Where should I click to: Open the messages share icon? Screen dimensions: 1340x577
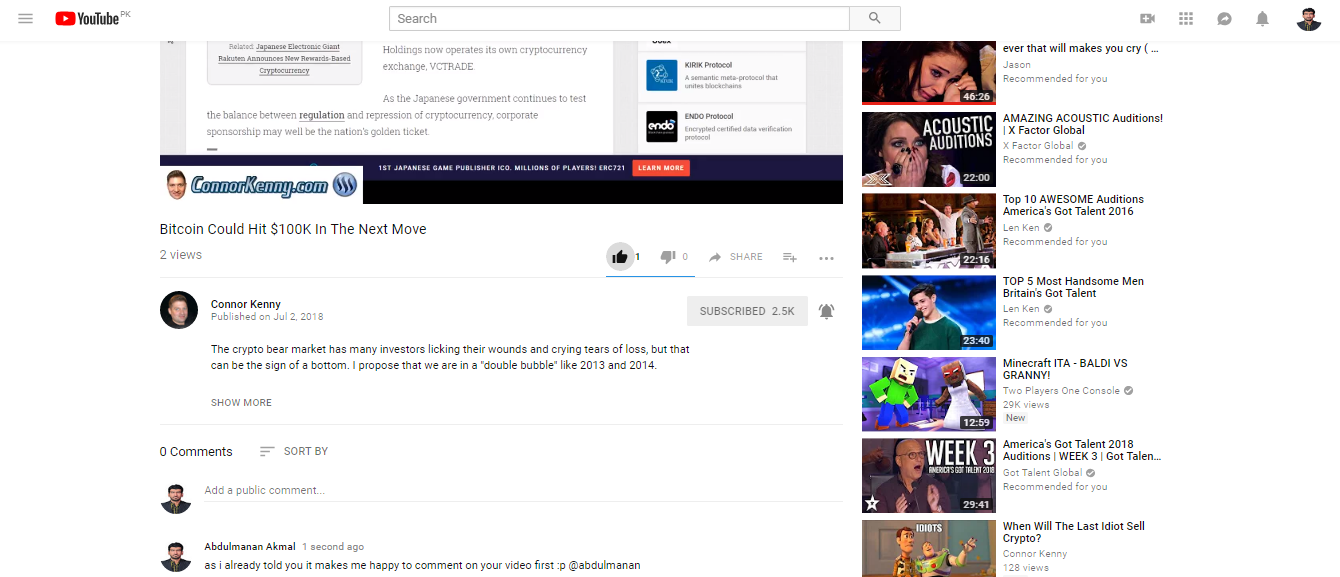(x=1224, y=19)
